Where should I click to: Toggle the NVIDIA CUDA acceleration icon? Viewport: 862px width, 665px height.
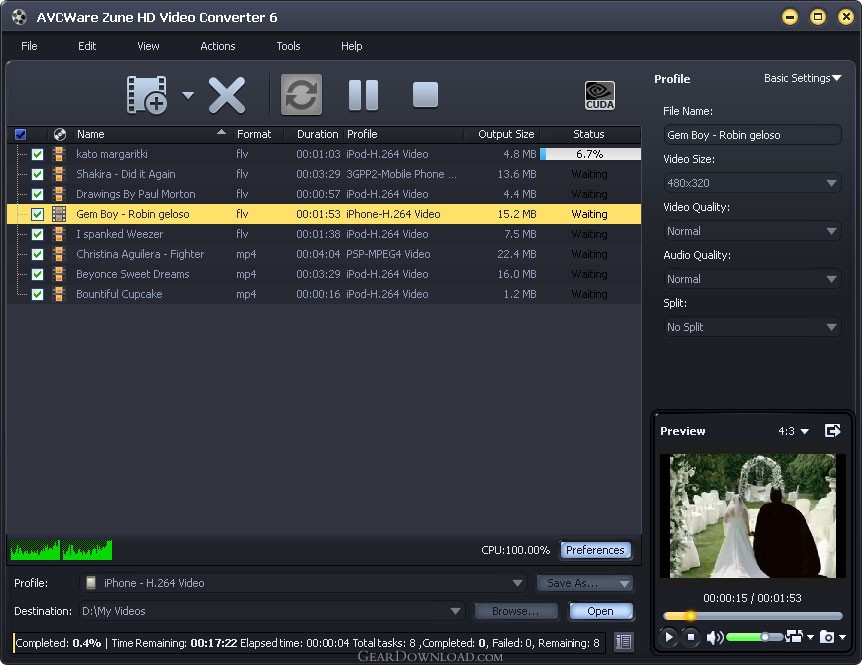tap(600, 96)
